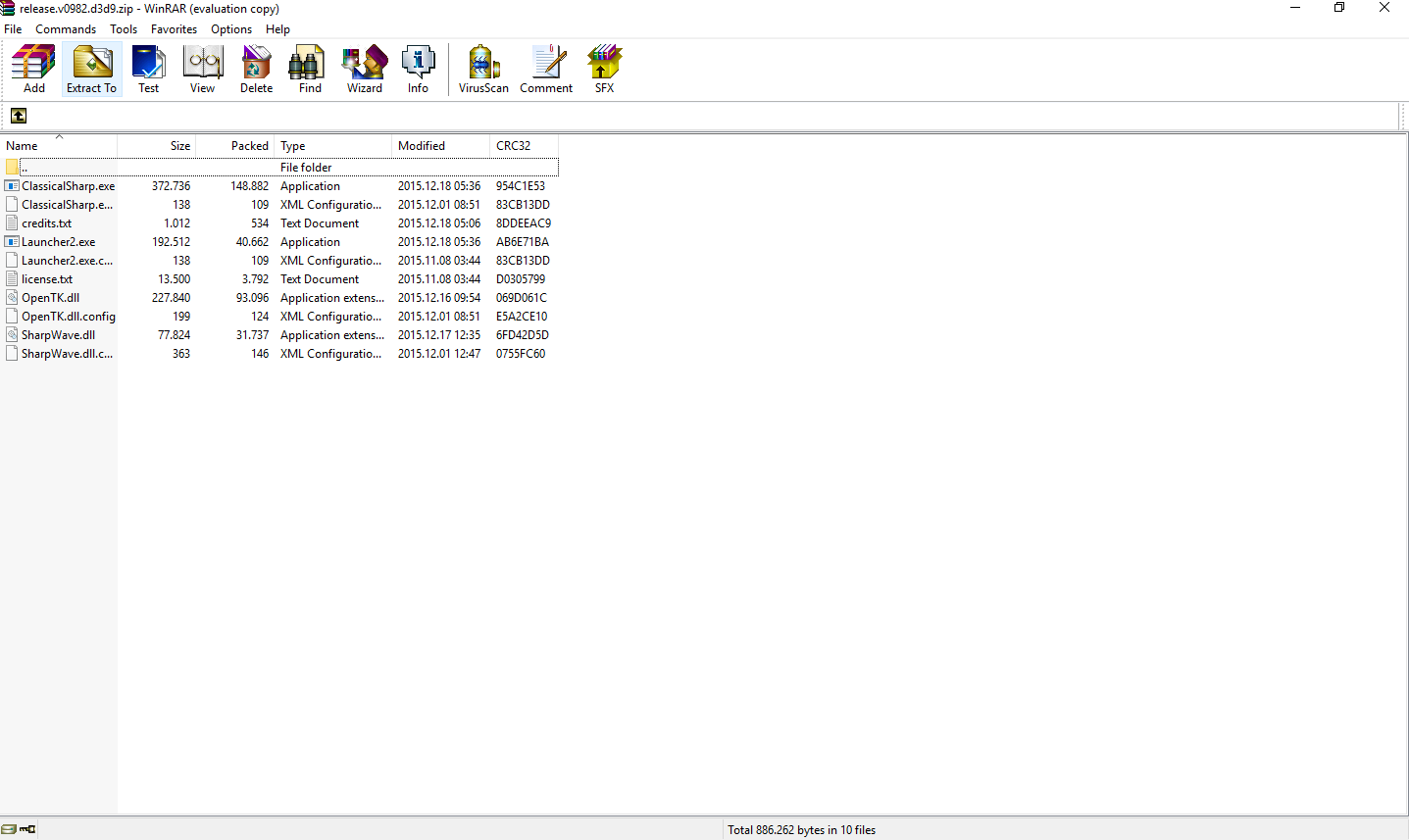
Task: Click the File folder type label
Action: point(306,168)
